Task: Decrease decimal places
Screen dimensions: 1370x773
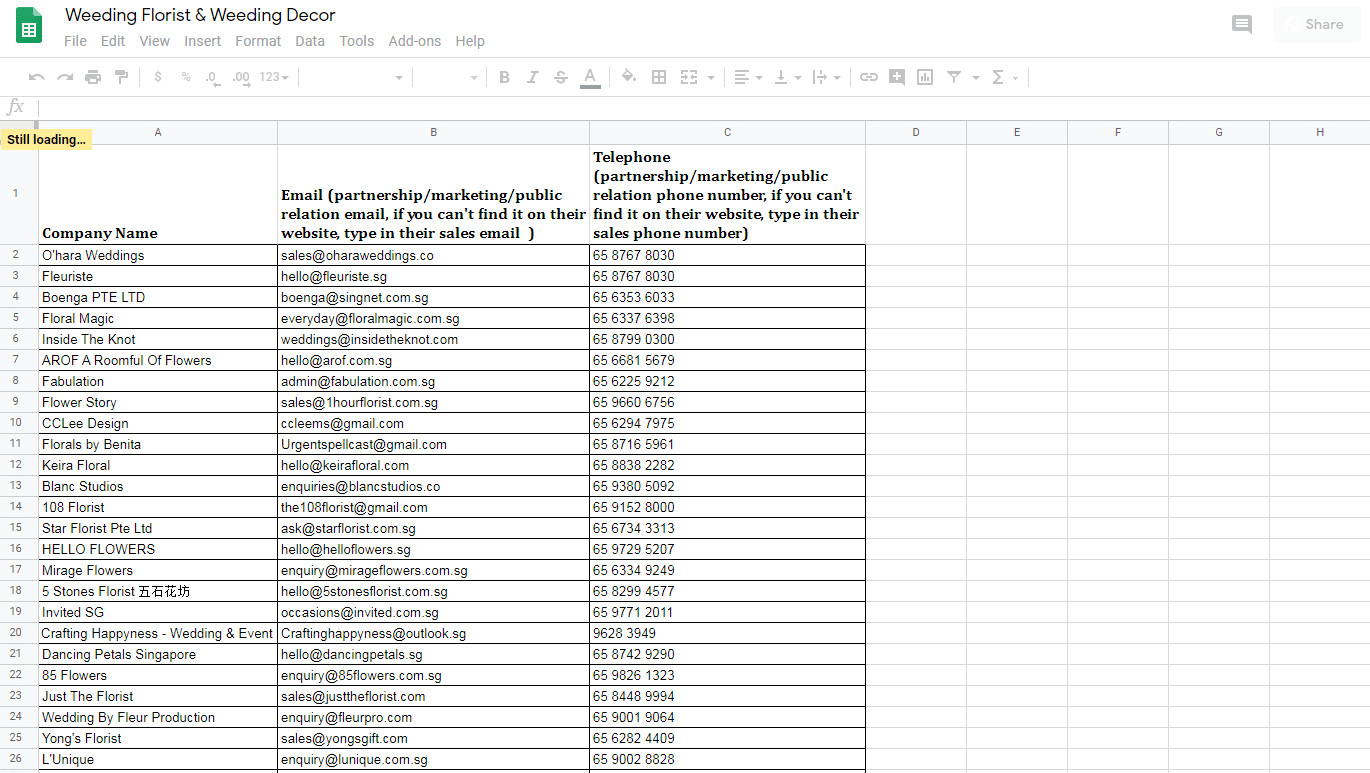Action: click(211, 76)
